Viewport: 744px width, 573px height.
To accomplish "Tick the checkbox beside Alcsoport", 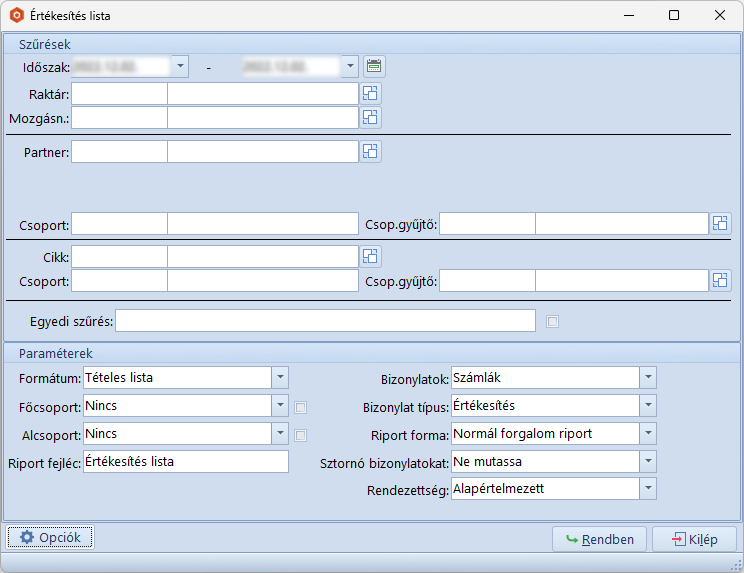I will [301, 435].
